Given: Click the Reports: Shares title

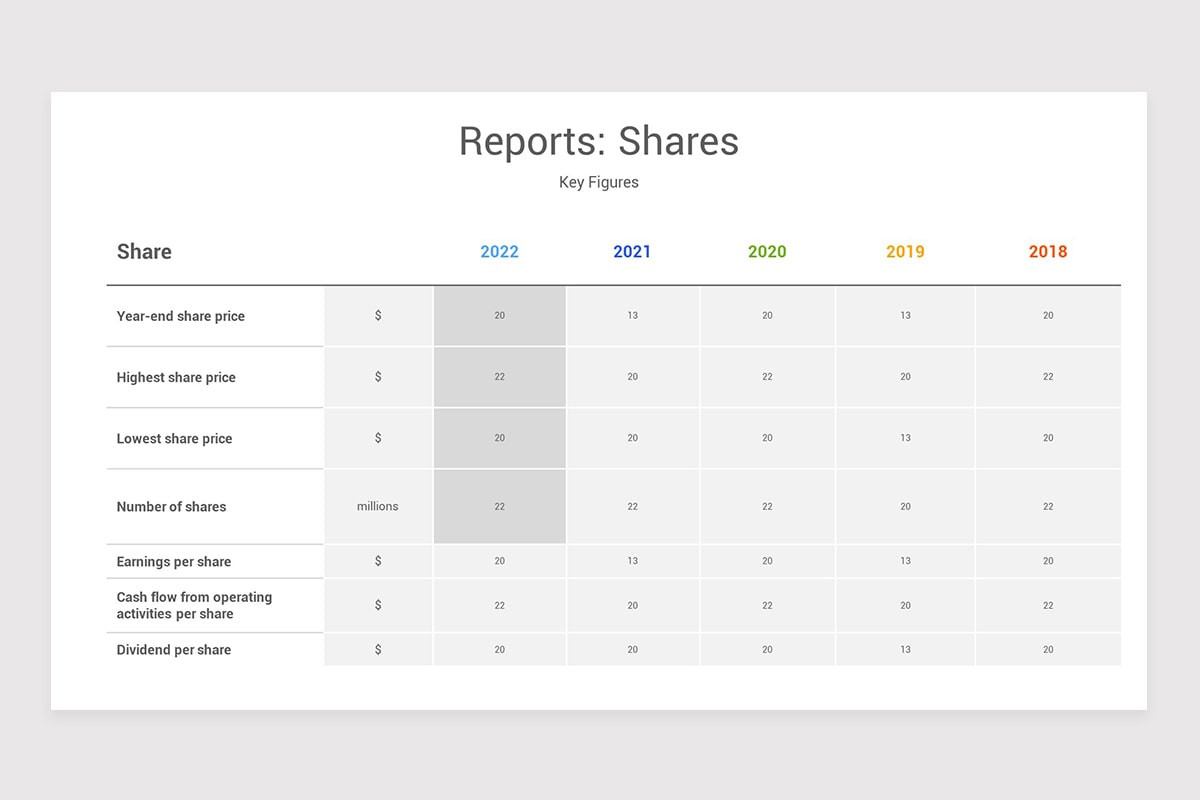Looking at the screenshot, I should [x=599, y=142].
